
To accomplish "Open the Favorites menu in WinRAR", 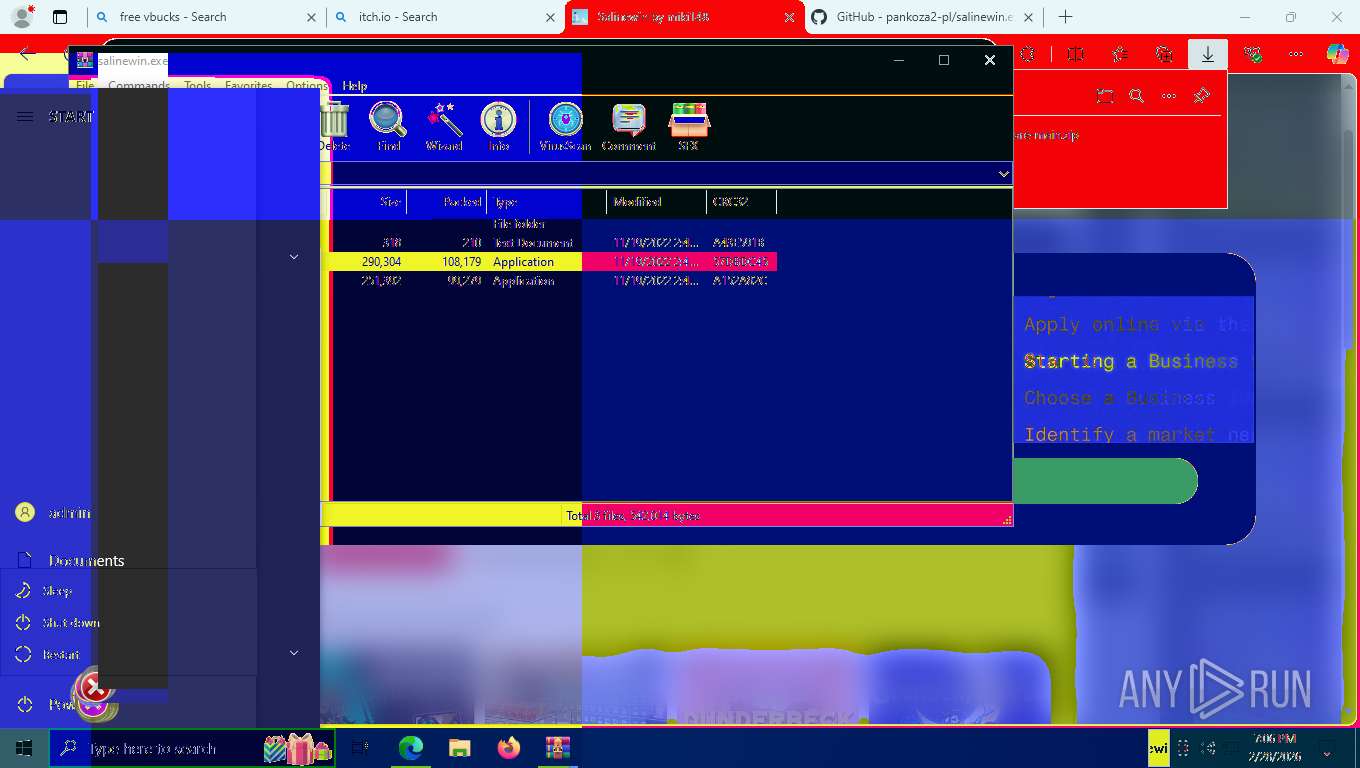I will 248,86.
